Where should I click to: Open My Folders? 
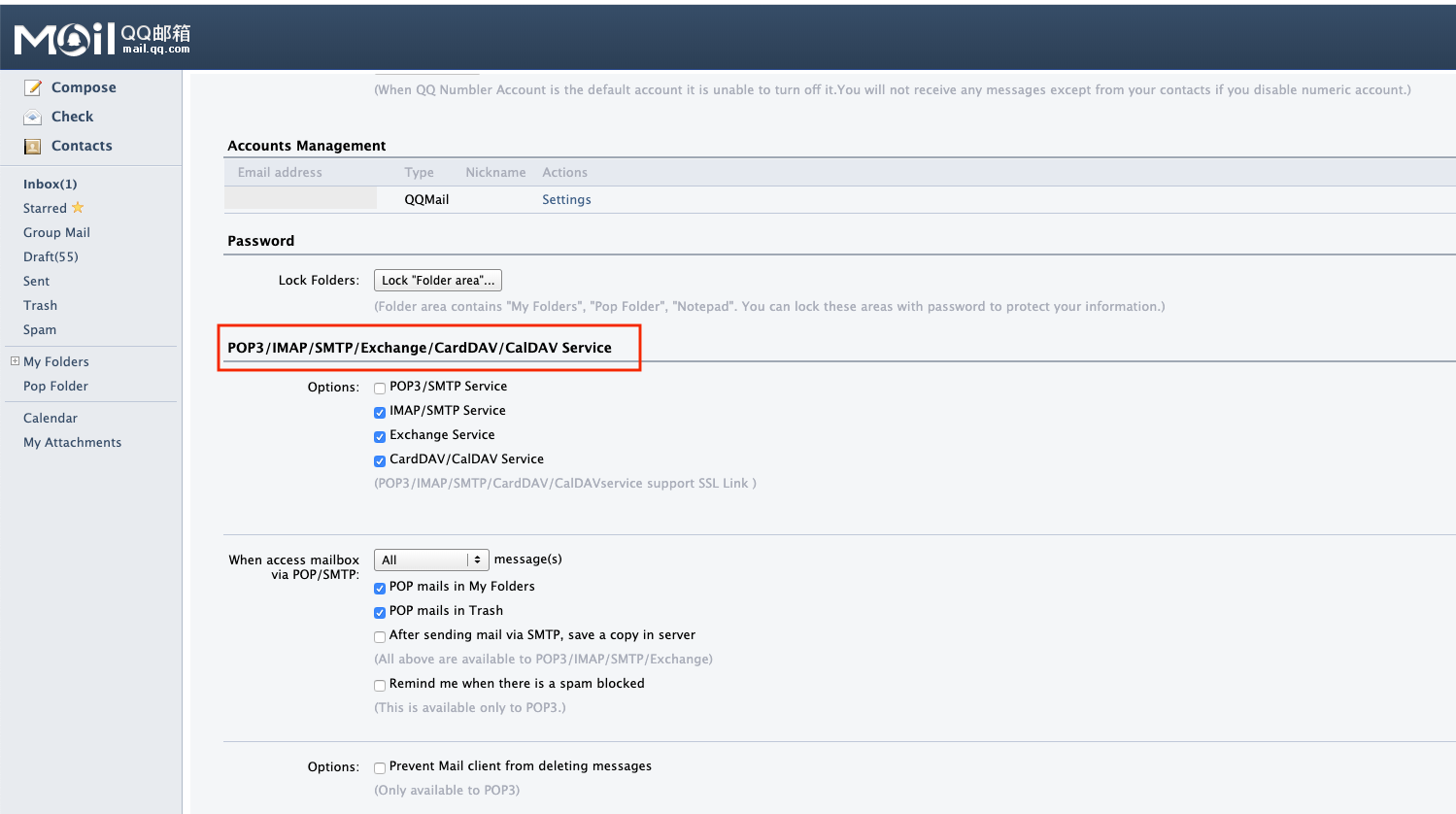[56, 361]
